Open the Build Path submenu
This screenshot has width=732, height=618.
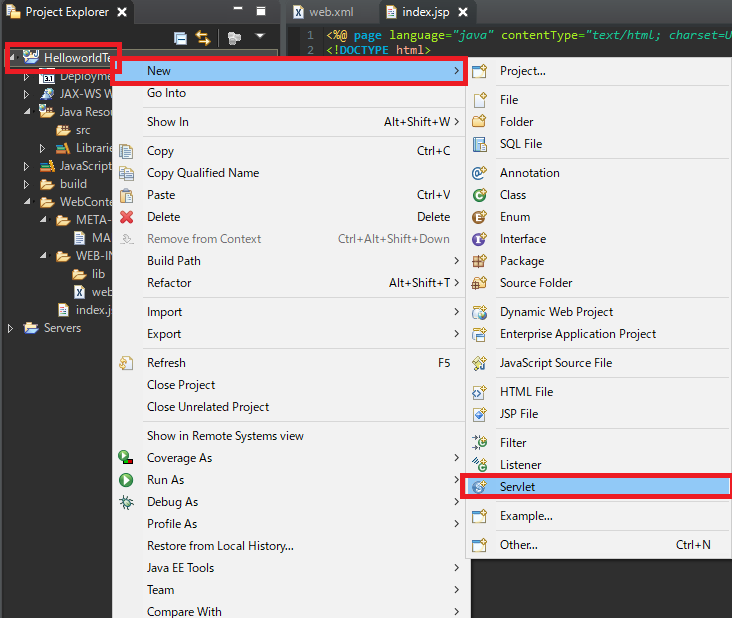point(289,261)
